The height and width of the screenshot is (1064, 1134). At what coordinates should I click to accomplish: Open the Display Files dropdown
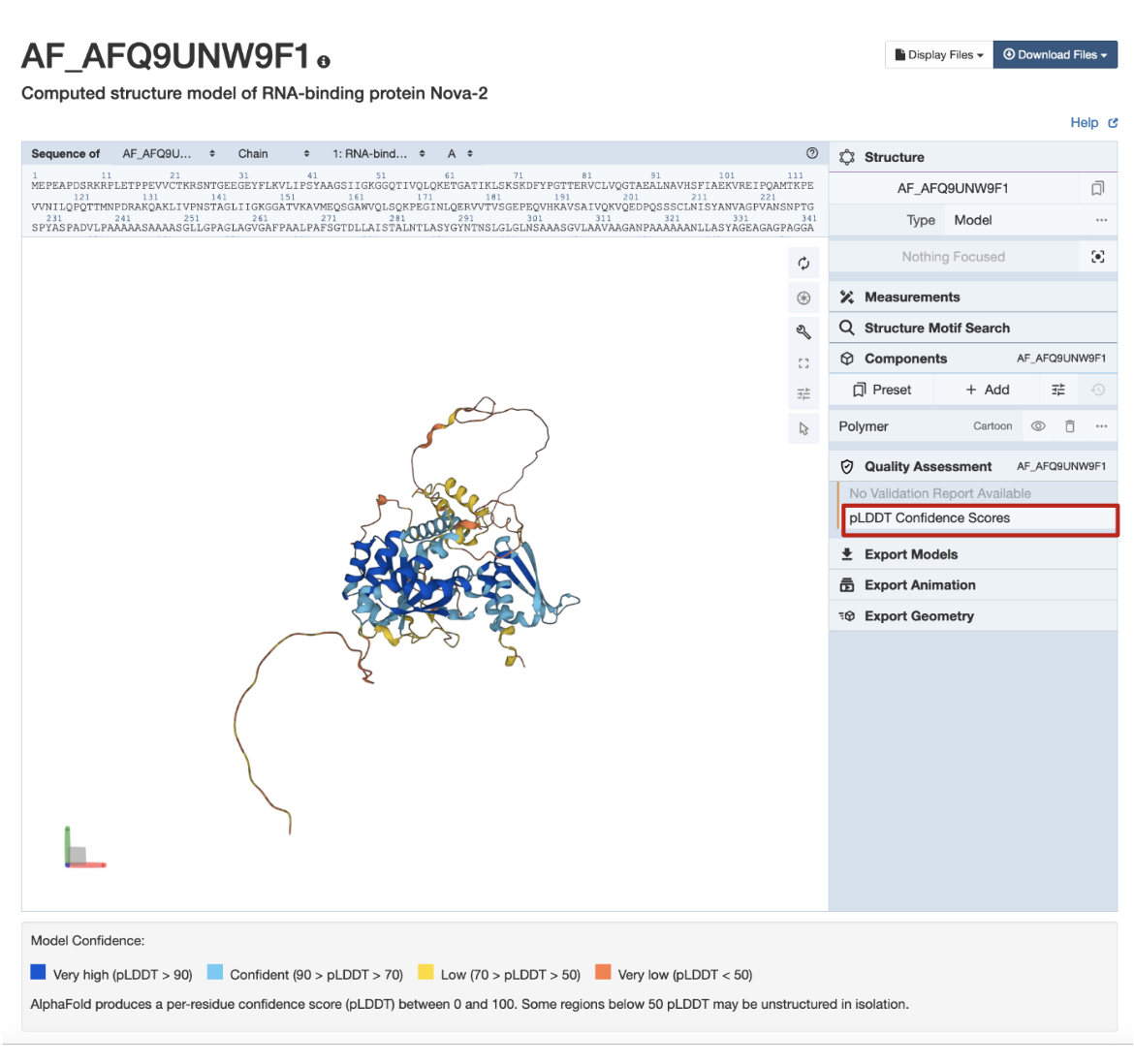938,55
